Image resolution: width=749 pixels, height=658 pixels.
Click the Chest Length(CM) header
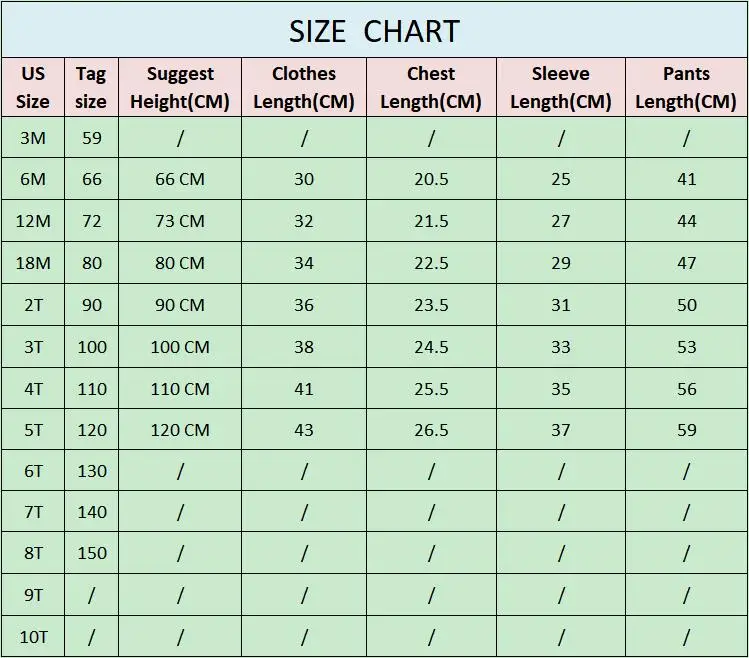pyautogui.click(x=431, y=87)
